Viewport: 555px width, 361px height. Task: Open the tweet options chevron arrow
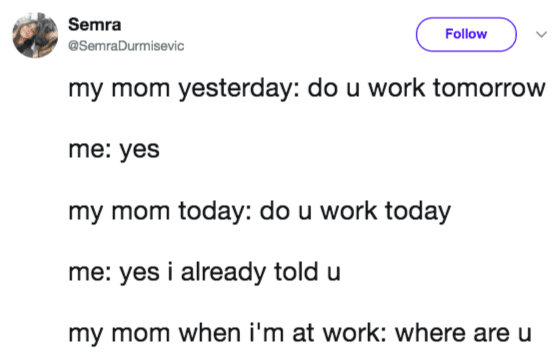[x=541, y=34]
